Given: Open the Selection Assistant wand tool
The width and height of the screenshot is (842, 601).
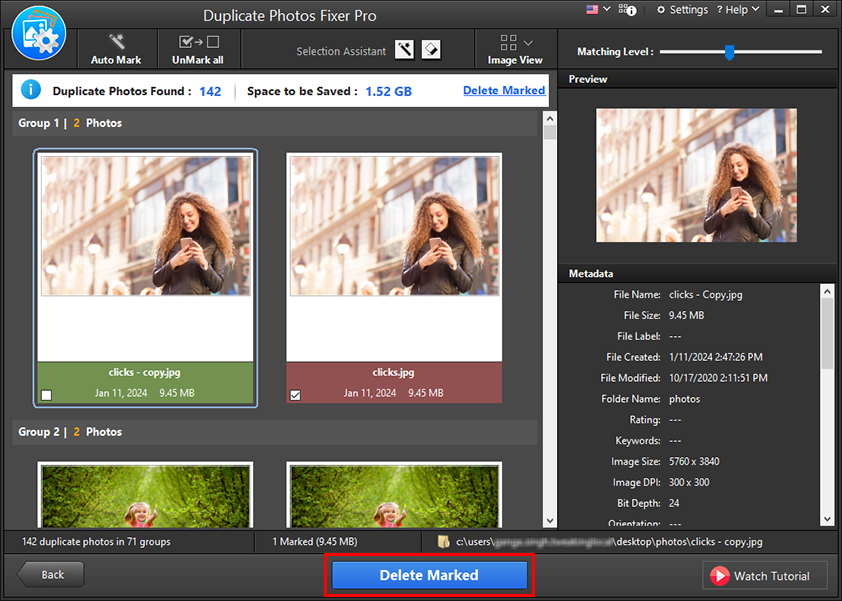Looking at the screenshot, I should [404, 50].
